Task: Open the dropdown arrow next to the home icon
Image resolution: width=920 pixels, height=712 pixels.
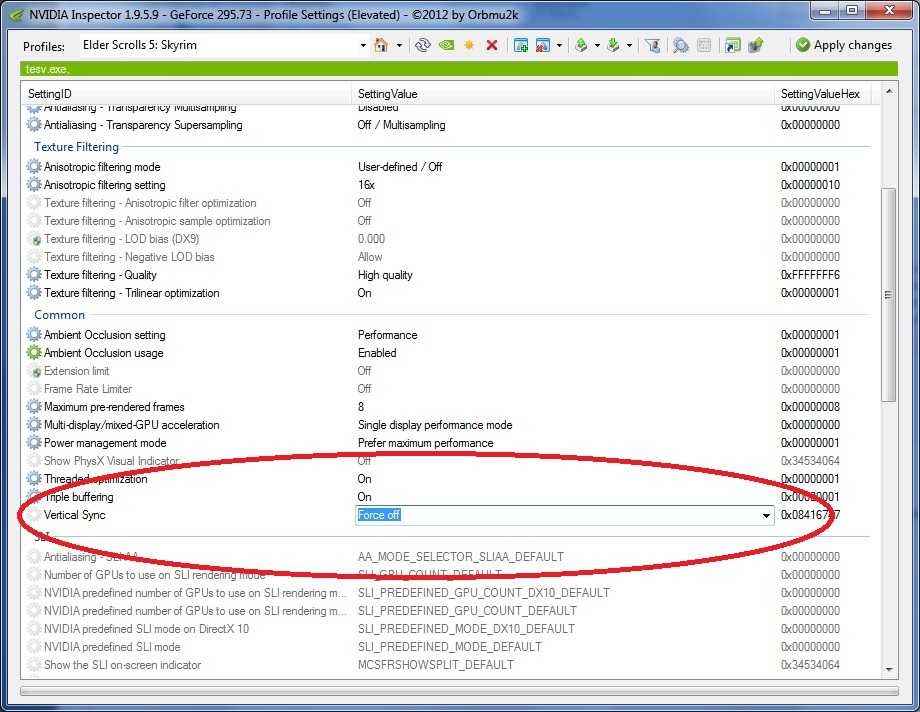Action: click(400, 45)
